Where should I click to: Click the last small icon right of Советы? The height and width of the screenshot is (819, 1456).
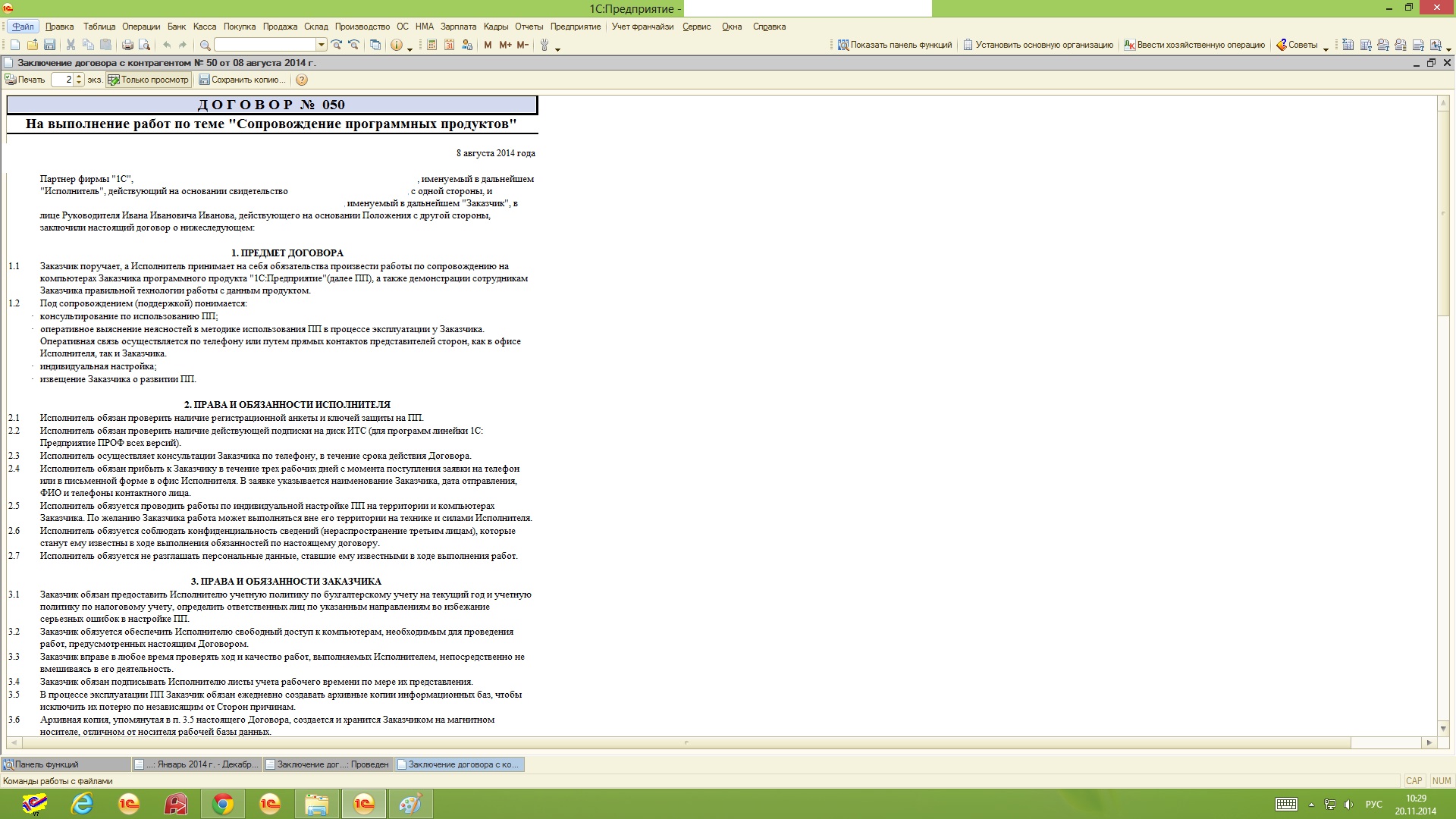tap(1435, 45)
